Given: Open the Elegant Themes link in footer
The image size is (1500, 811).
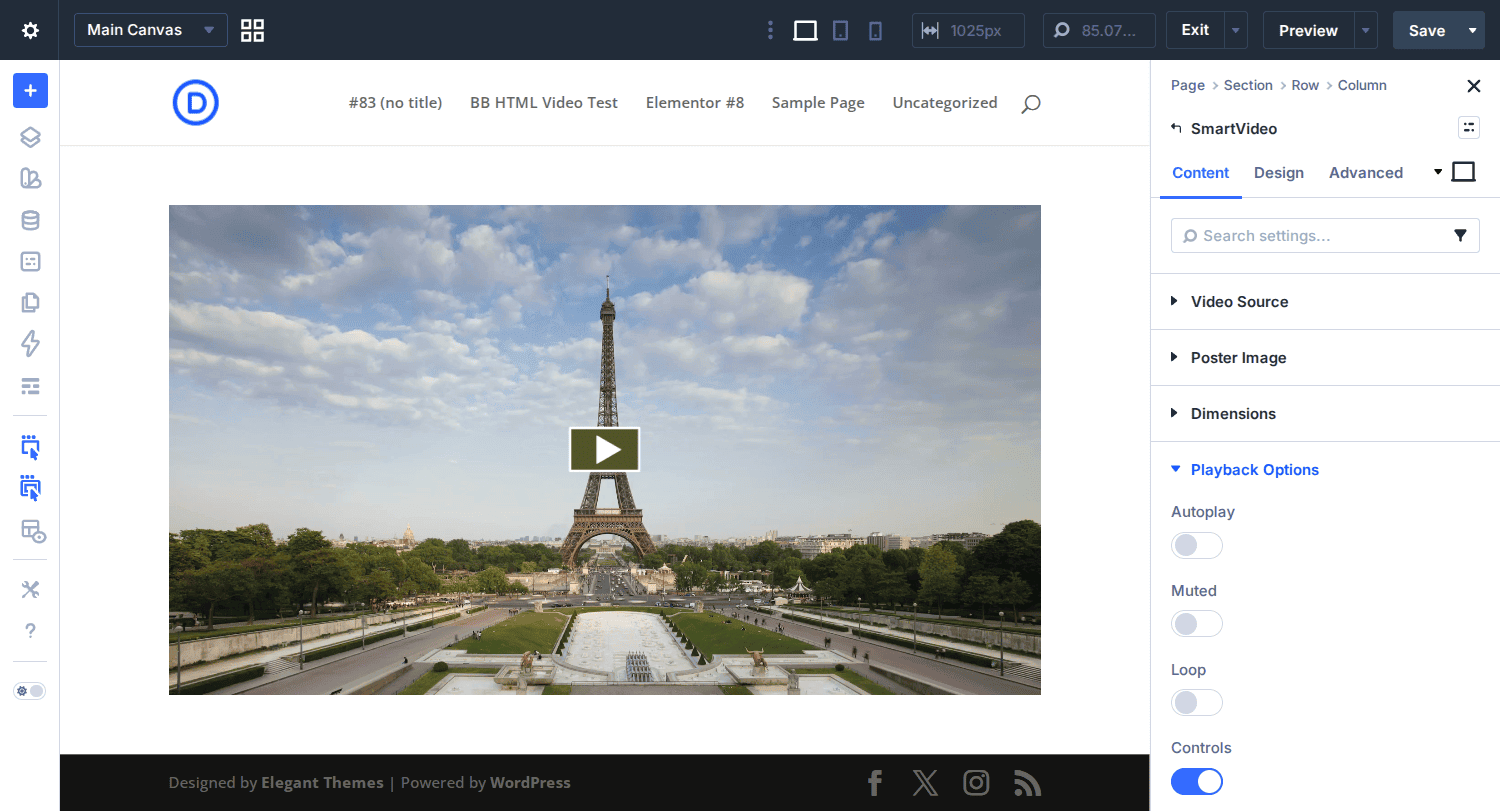Looking at the screenshot, I should (322, 782).
